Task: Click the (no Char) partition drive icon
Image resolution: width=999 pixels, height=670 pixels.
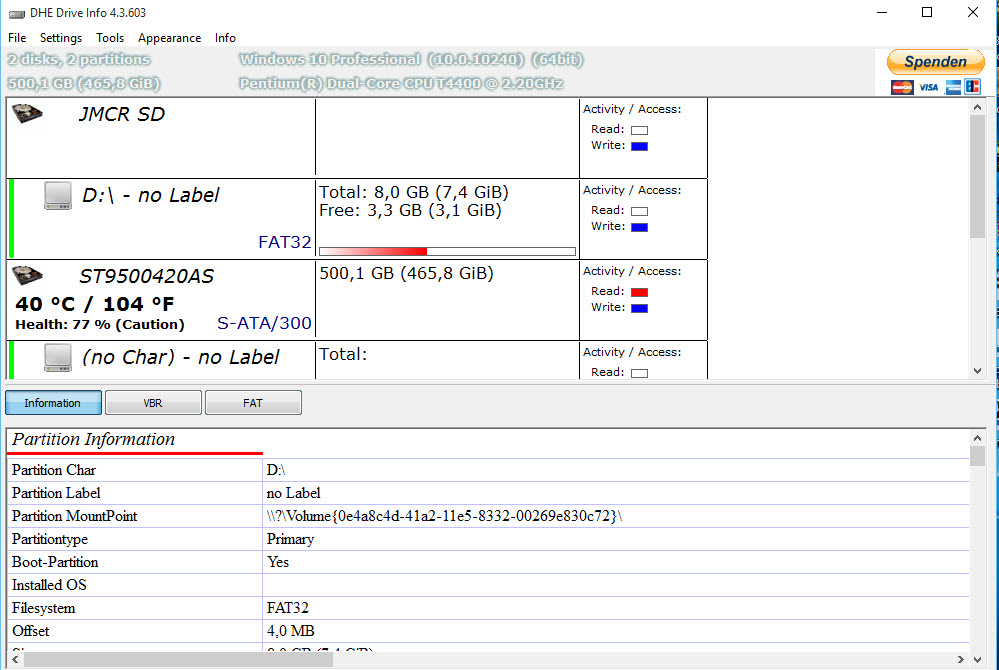Action: coord(58,357)
